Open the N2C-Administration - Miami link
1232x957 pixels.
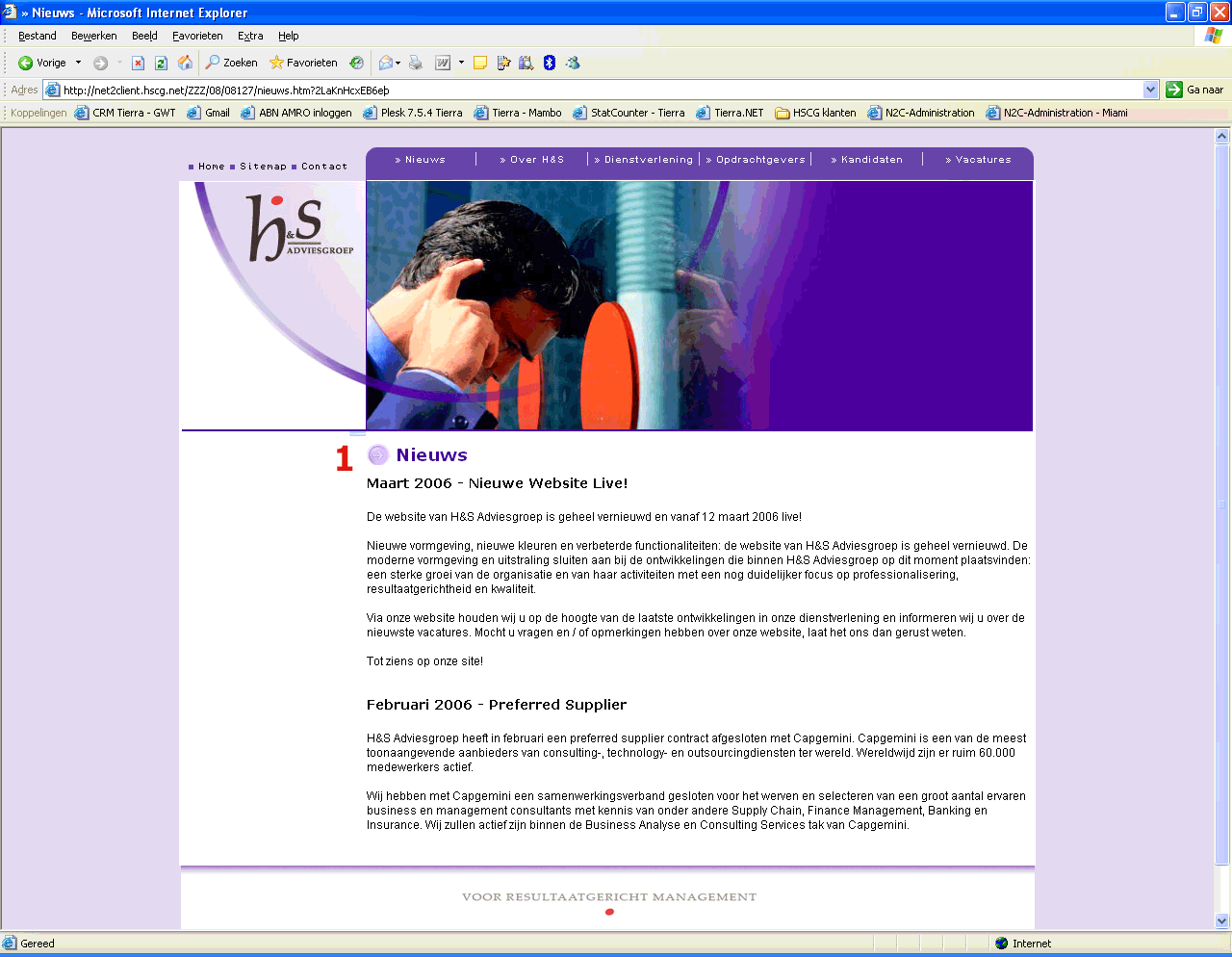click(x=1057, y=113)
